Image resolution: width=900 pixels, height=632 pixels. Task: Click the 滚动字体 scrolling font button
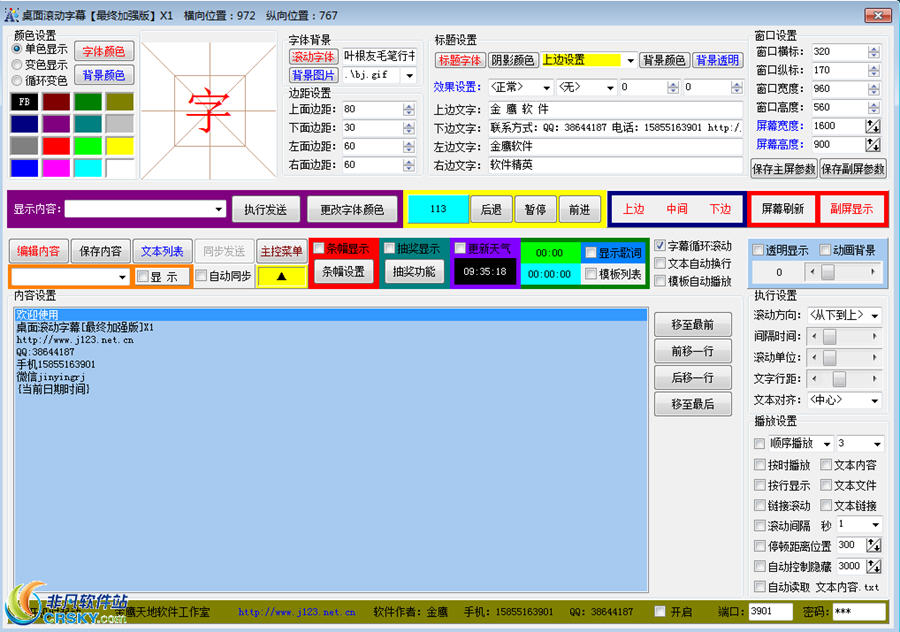(313, 56)
